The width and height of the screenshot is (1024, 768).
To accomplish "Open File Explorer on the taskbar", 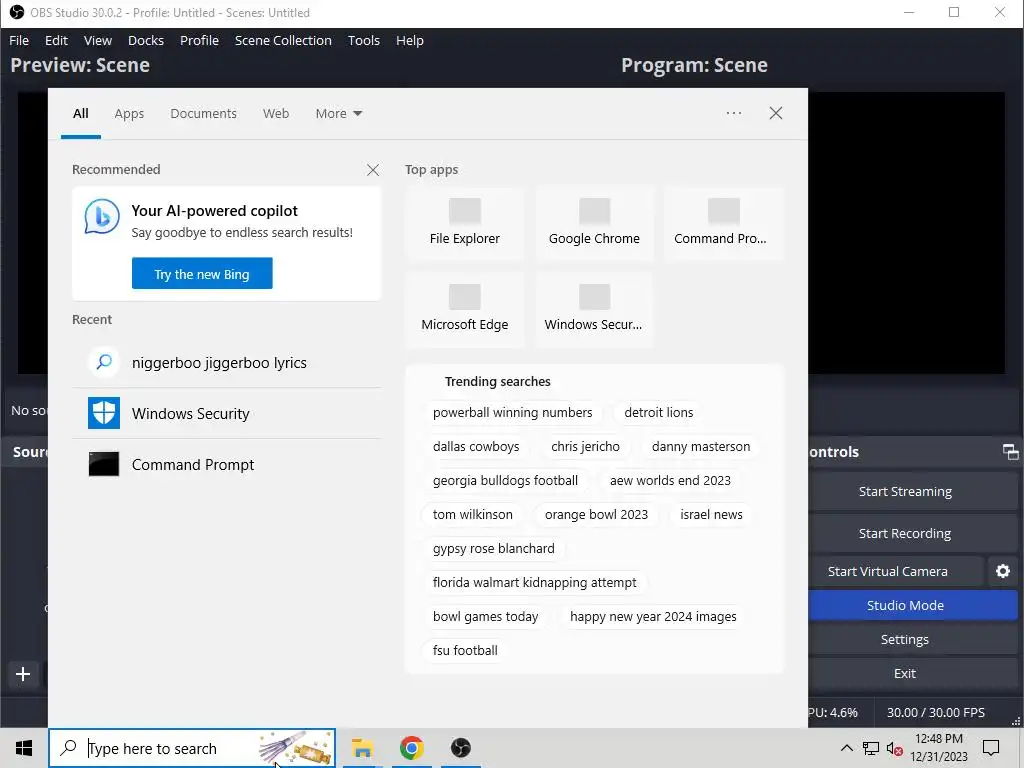I will (x=362, y=748).
